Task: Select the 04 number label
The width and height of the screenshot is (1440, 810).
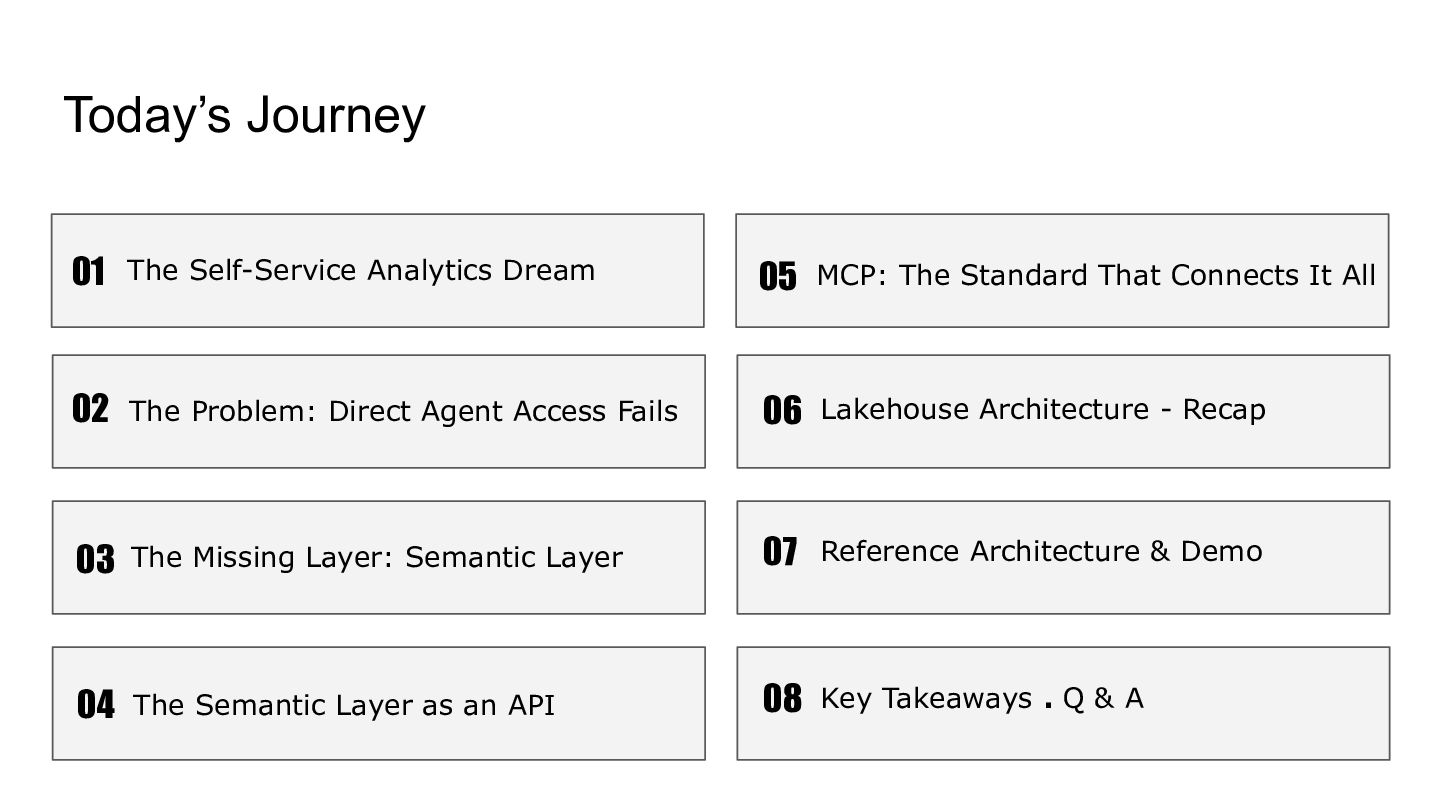Action: click(x=96, y=705)
